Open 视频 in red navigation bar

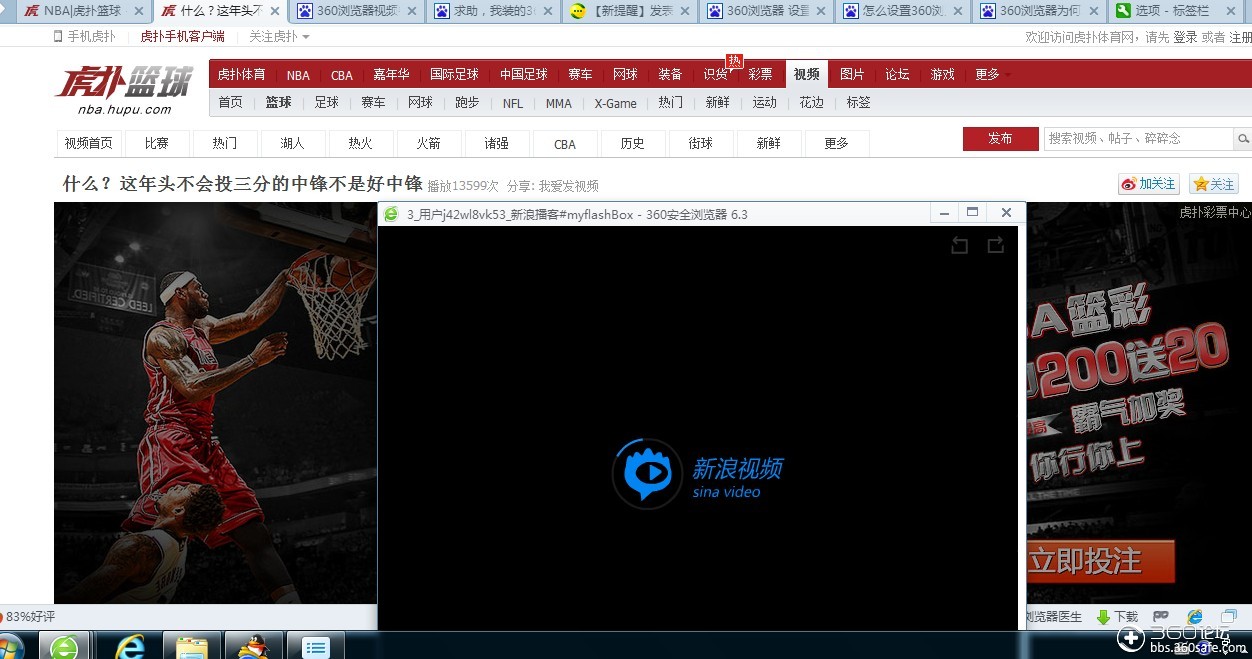click(x=806, y=75)
